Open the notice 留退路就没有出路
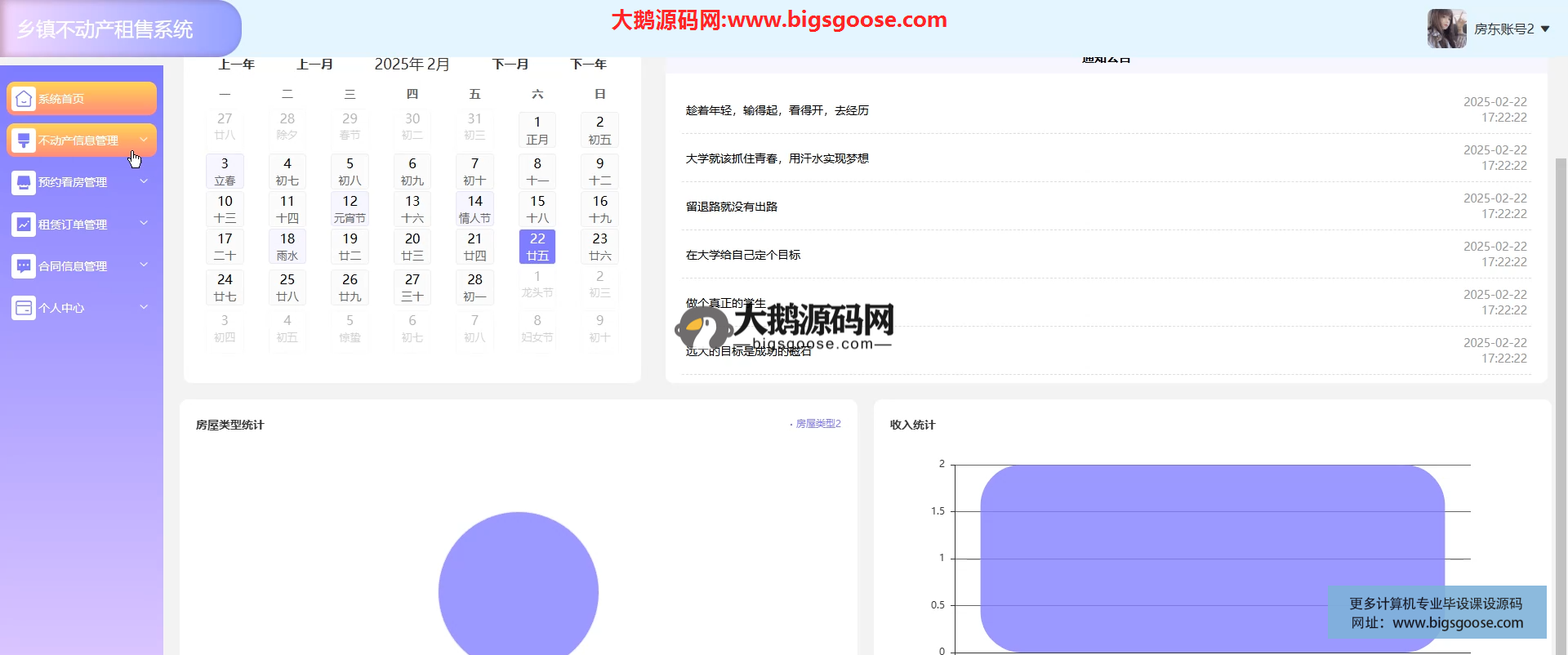1568x655 pixels. tap(732, 207)
